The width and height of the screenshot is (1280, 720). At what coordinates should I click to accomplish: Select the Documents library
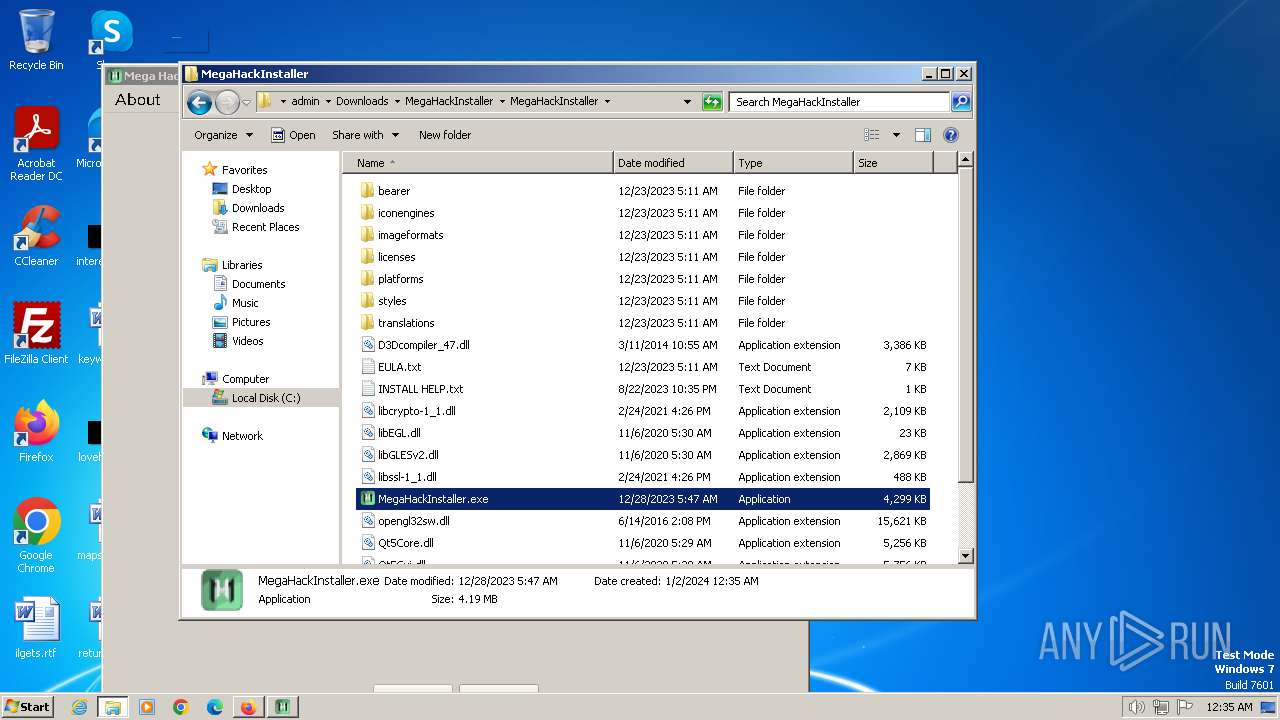(x=258, y=284)
